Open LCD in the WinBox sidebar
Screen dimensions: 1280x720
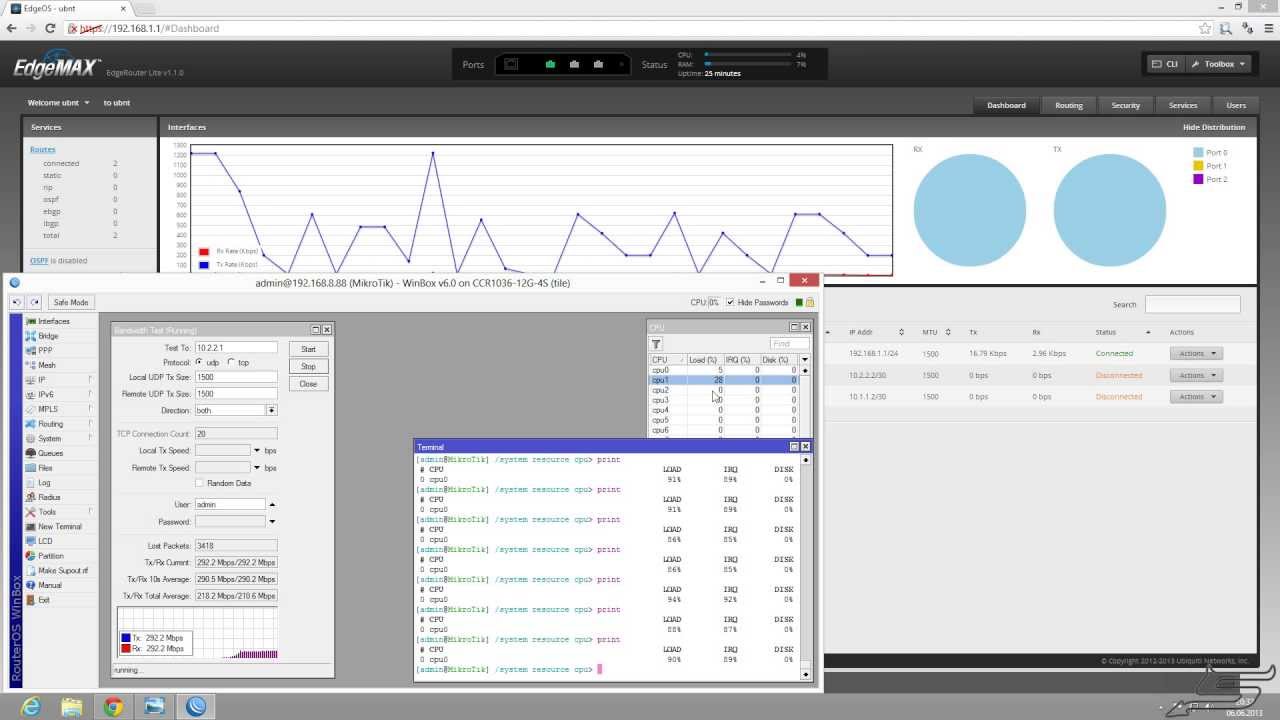(45, 541)
